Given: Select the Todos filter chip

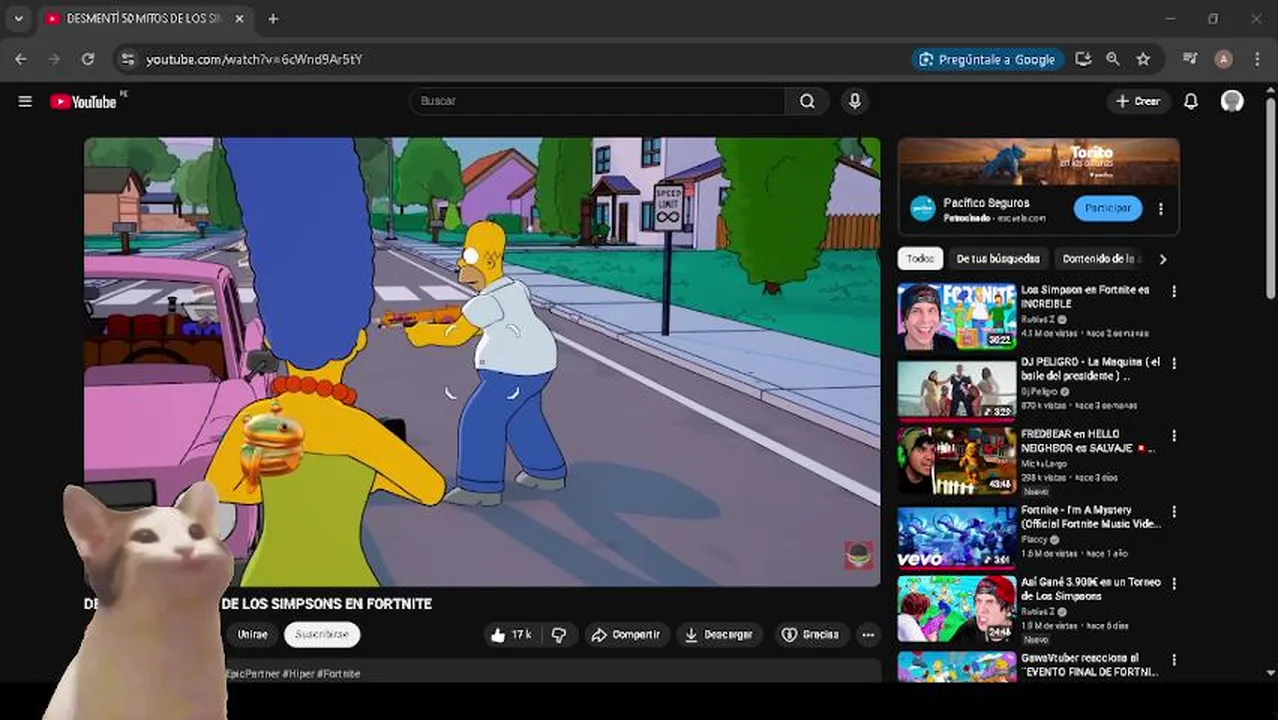Looking at the screenshot, I should (x=920, y=259).
